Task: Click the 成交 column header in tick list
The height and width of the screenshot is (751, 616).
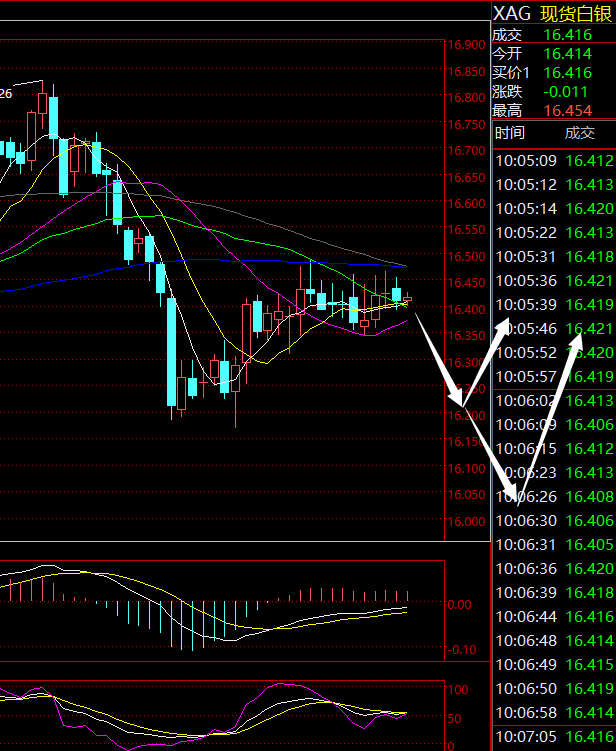Action: coord(579,133)
